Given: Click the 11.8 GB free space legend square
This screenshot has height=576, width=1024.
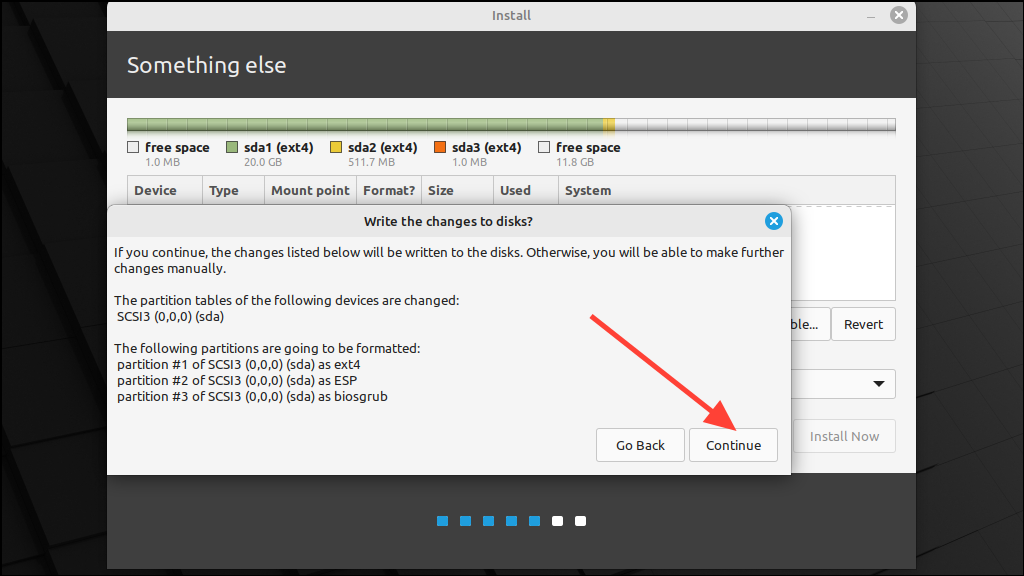Looking at the screenshot, I should point(544,147).
